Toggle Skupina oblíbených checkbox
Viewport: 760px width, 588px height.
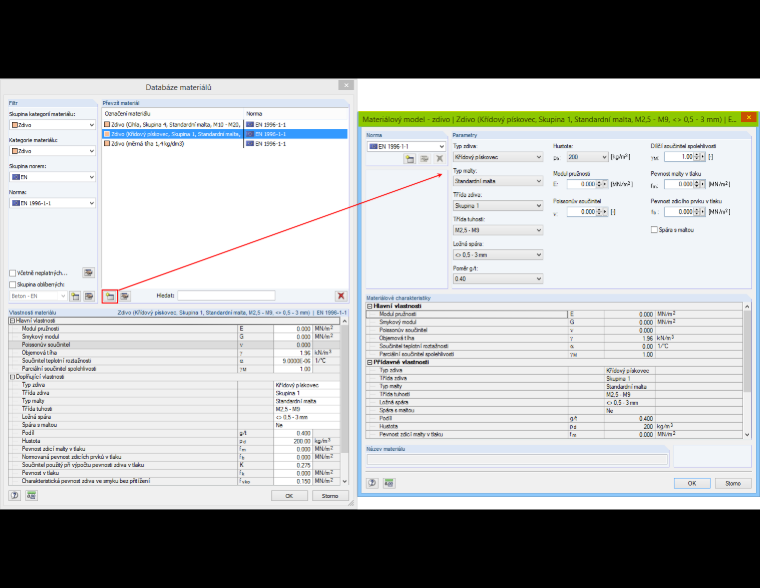coord(13,285)
